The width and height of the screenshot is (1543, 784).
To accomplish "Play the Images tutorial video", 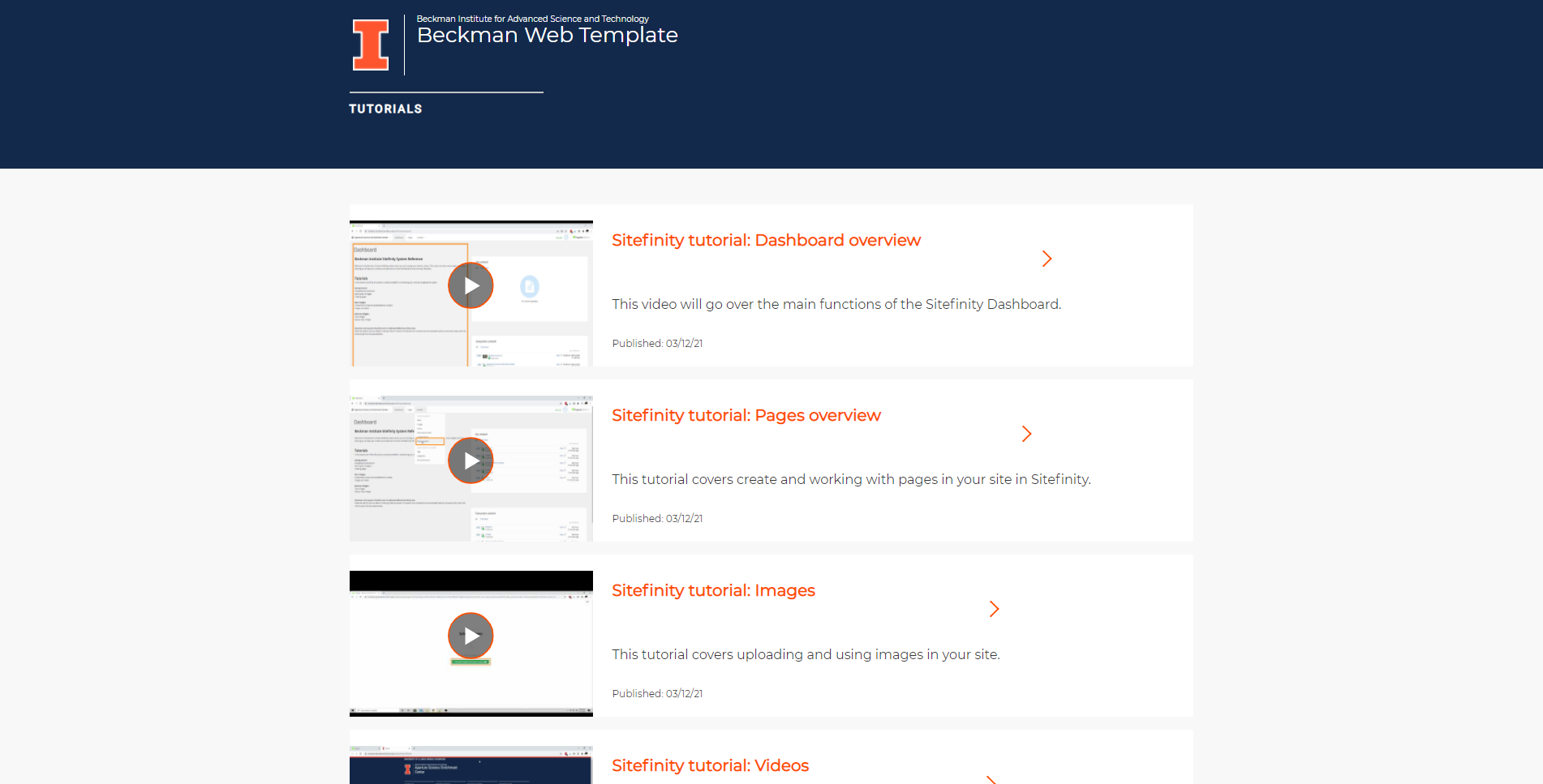I will coord(471,636).
